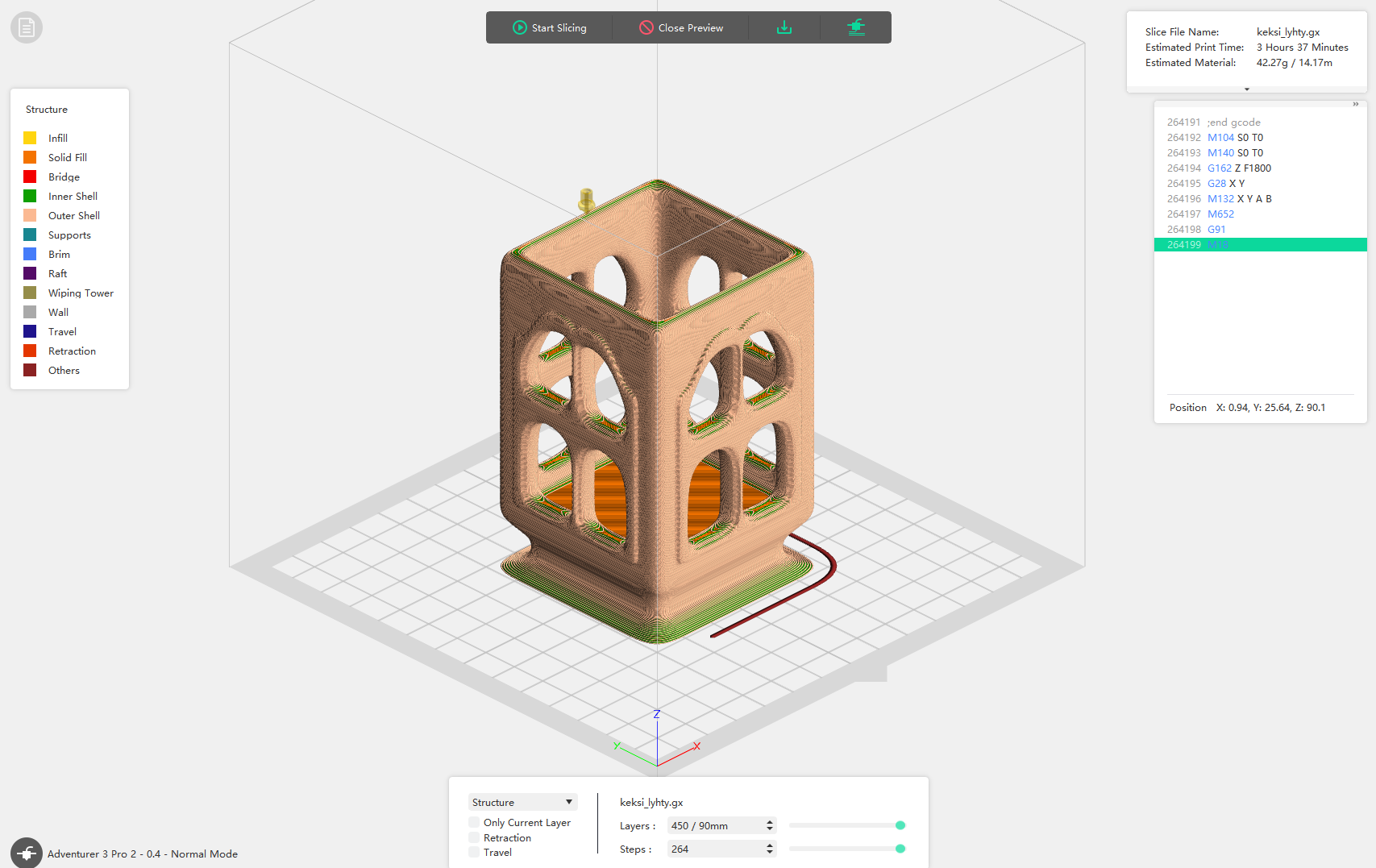This screenshot has height=868, width=1376.
Task: Decrease the Layers value using down arrow
Action: point(770,829)
